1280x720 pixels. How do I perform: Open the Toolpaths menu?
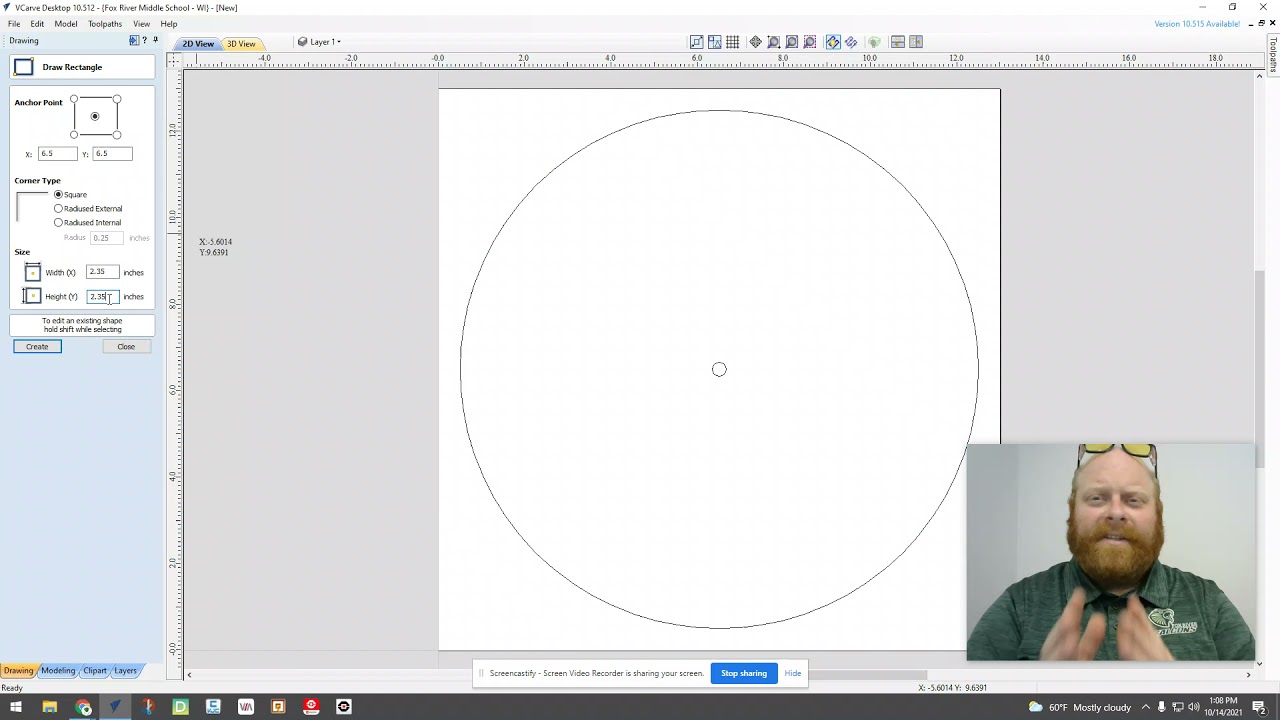[105, 24]
